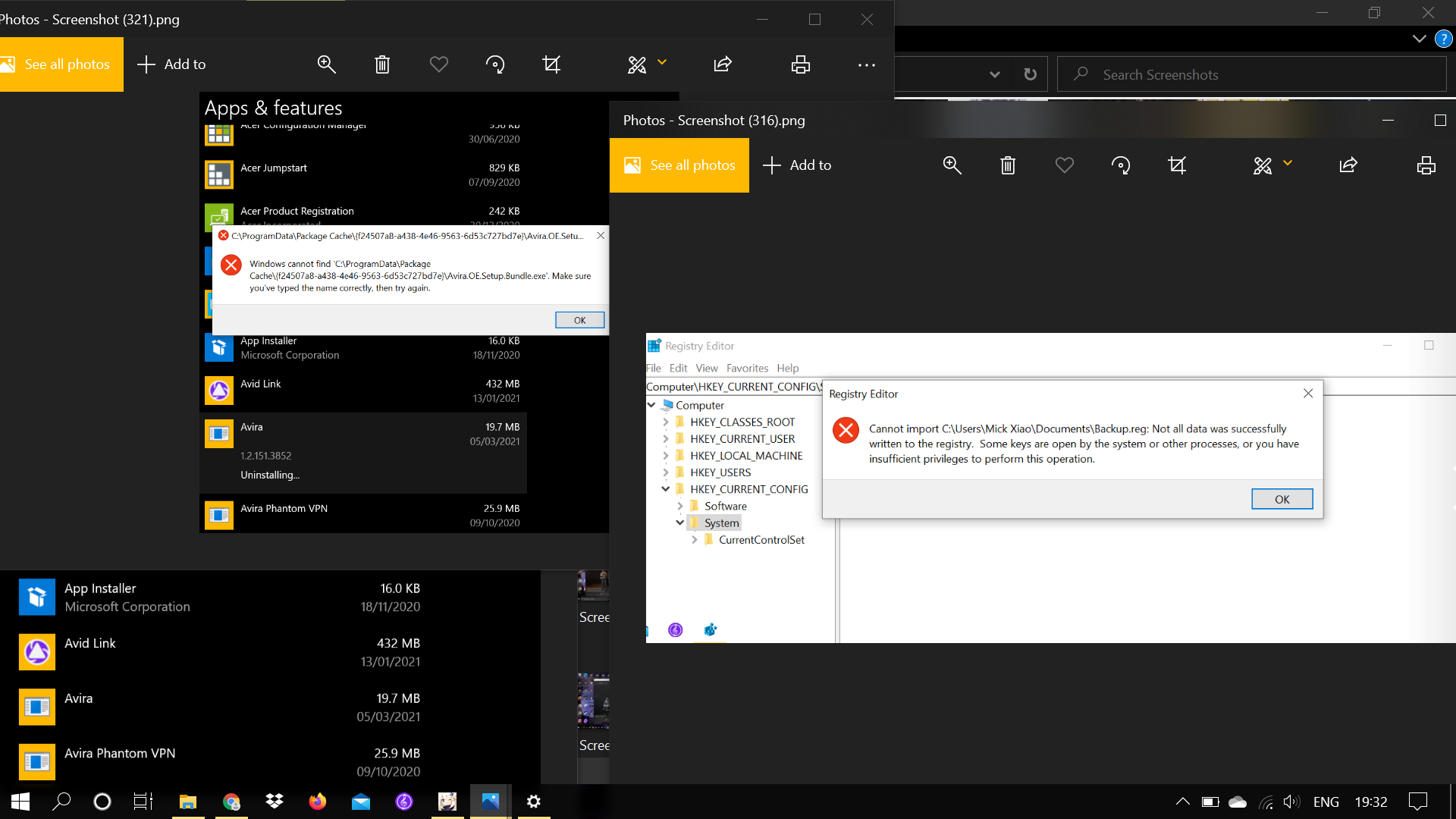Click print icon in Screenshot (316) window

point(1426,165)
